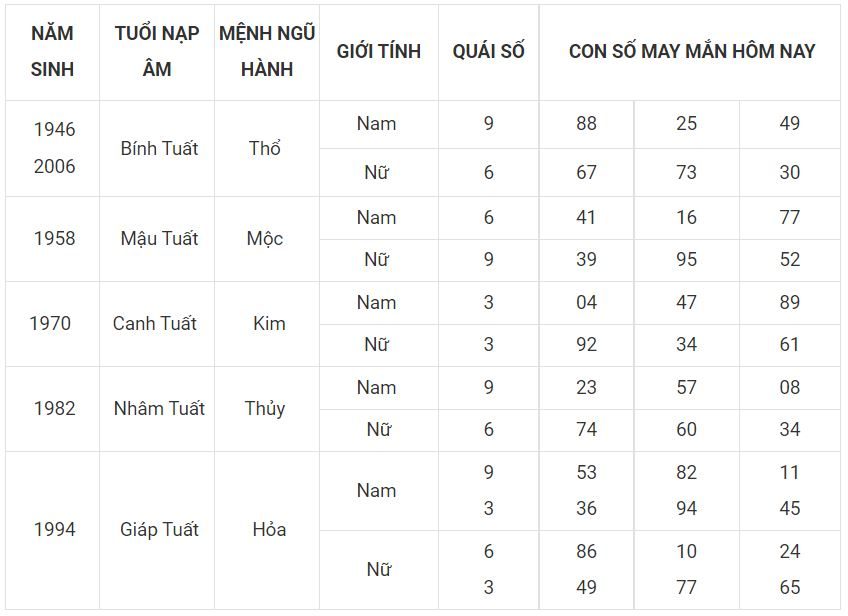Click the QUÁI SỐ header cell

pos(488,51)
